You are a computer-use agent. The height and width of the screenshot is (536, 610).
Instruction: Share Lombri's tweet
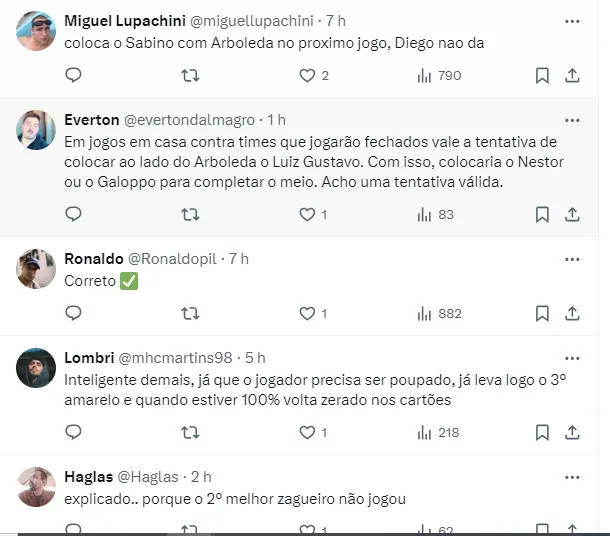click(572, 432)
